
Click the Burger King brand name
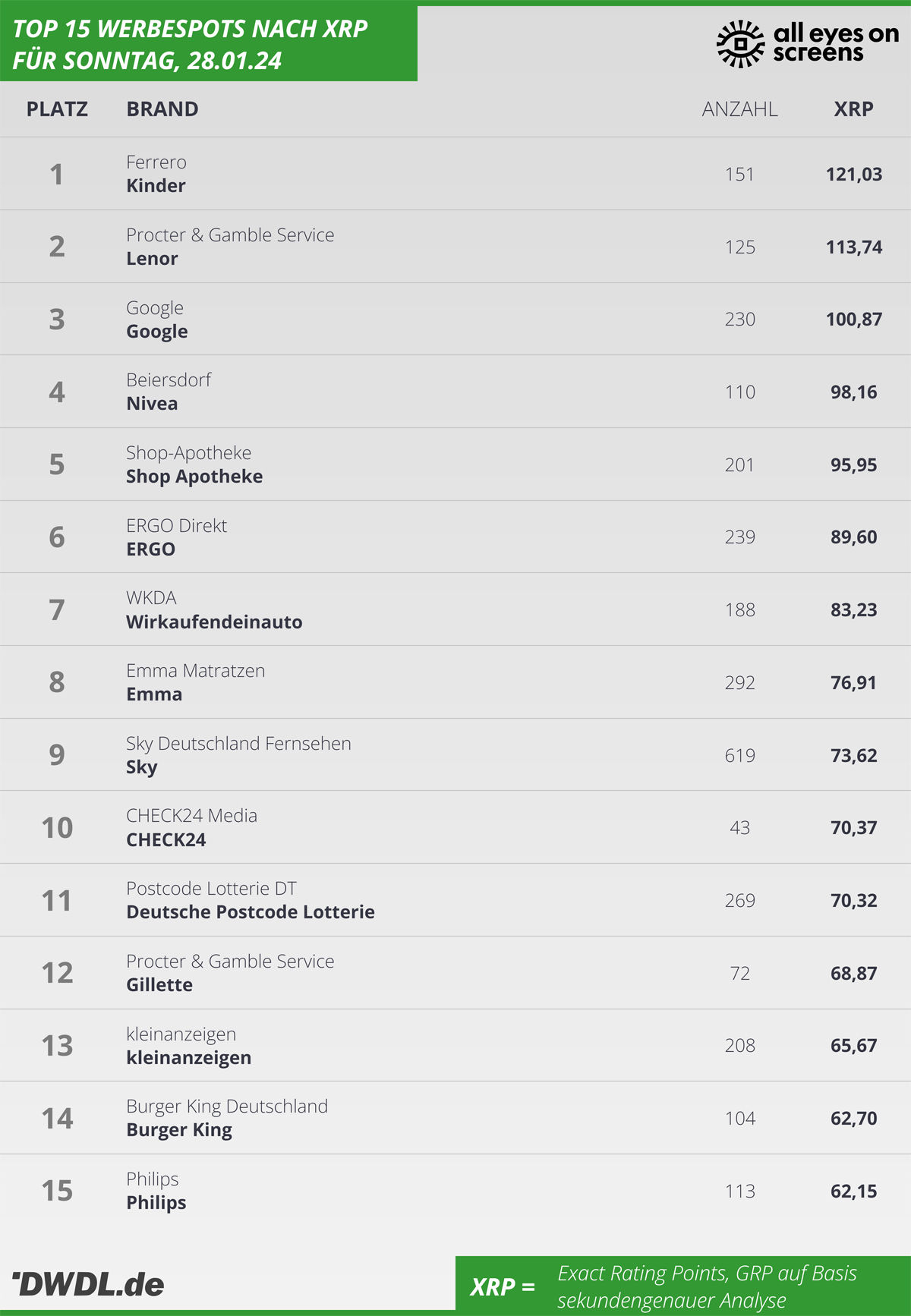click(x=179, y=1130)
